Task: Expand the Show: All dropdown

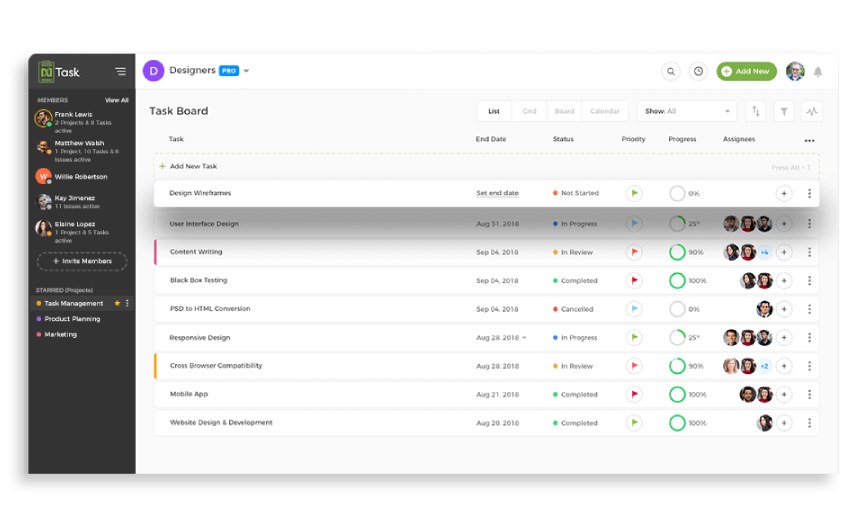Action: point(686,111)
